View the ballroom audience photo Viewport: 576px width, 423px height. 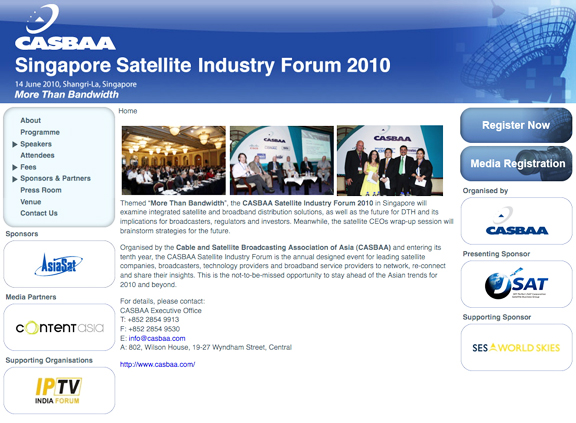(x=174, y=160)
